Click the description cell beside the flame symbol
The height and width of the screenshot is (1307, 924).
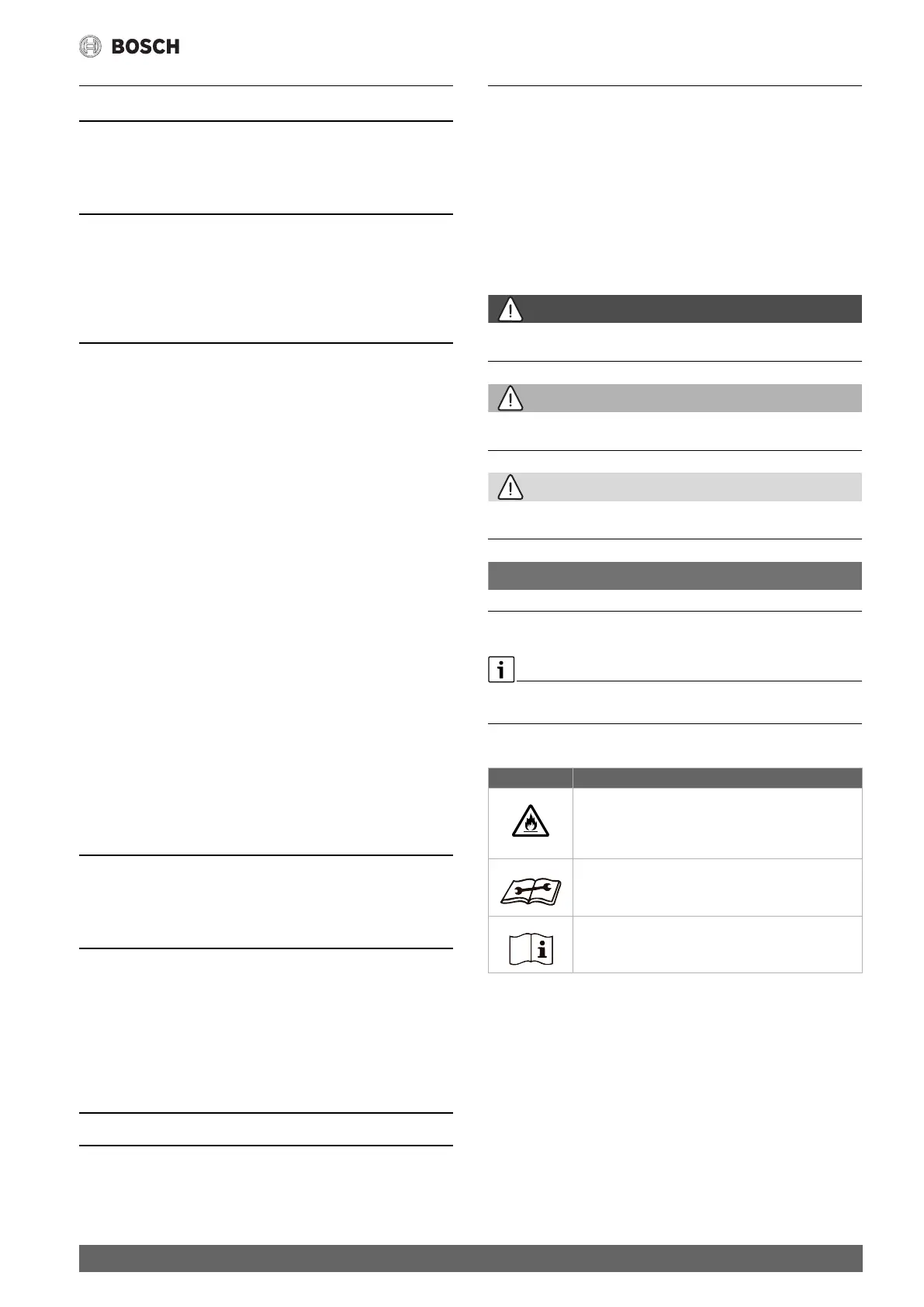[717, 823]
